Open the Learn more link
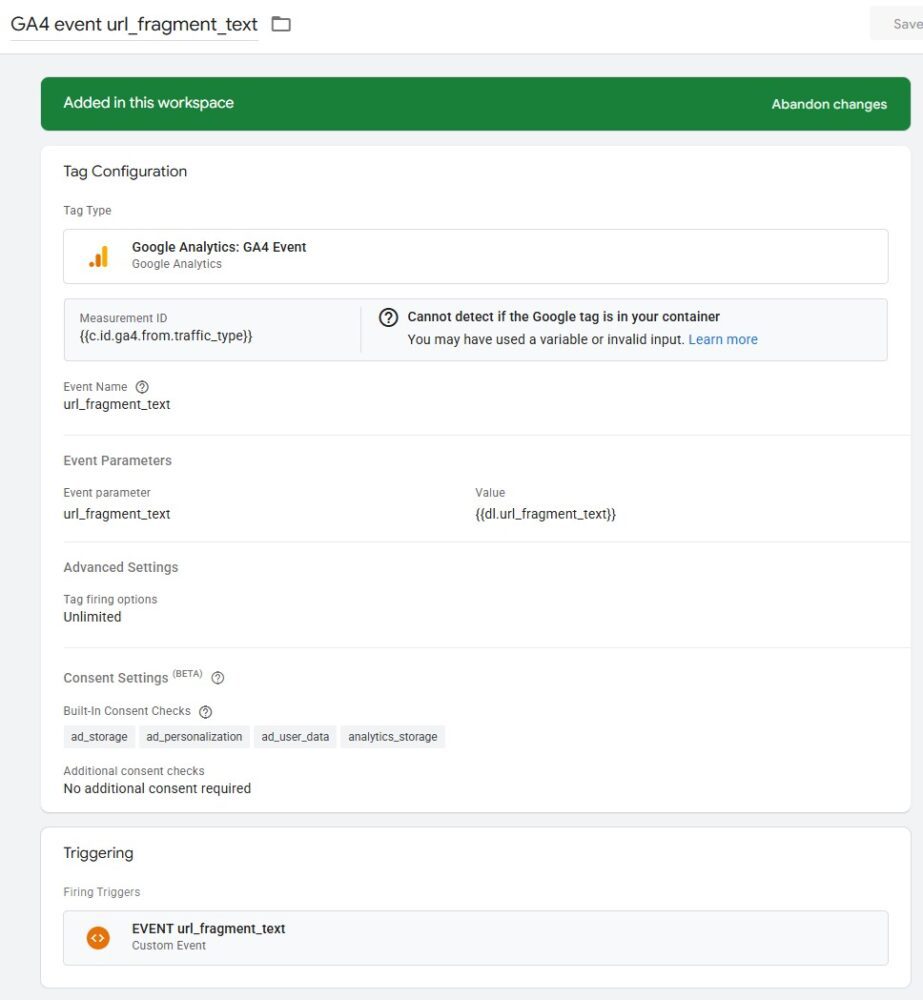The width and height of the screenshot is (923, 1000). [722, 340]
